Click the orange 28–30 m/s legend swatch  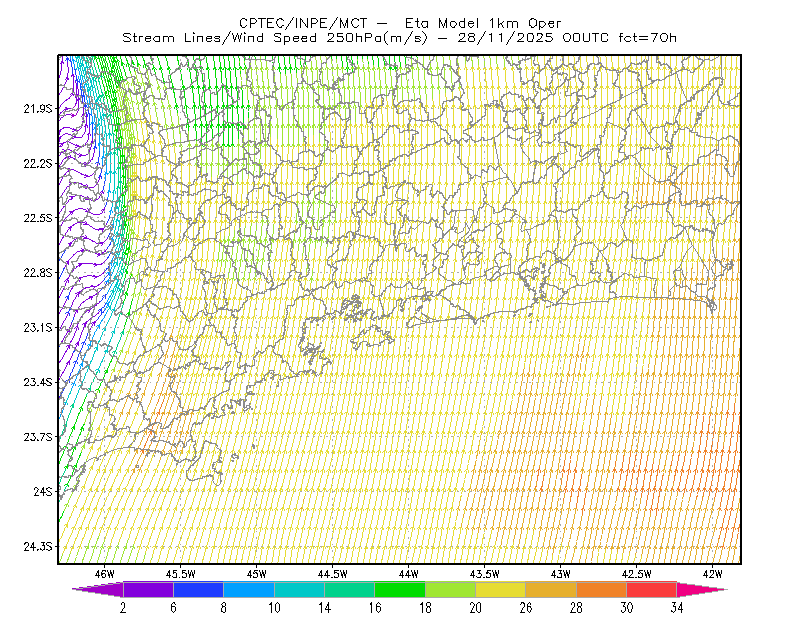pos(602,589)
